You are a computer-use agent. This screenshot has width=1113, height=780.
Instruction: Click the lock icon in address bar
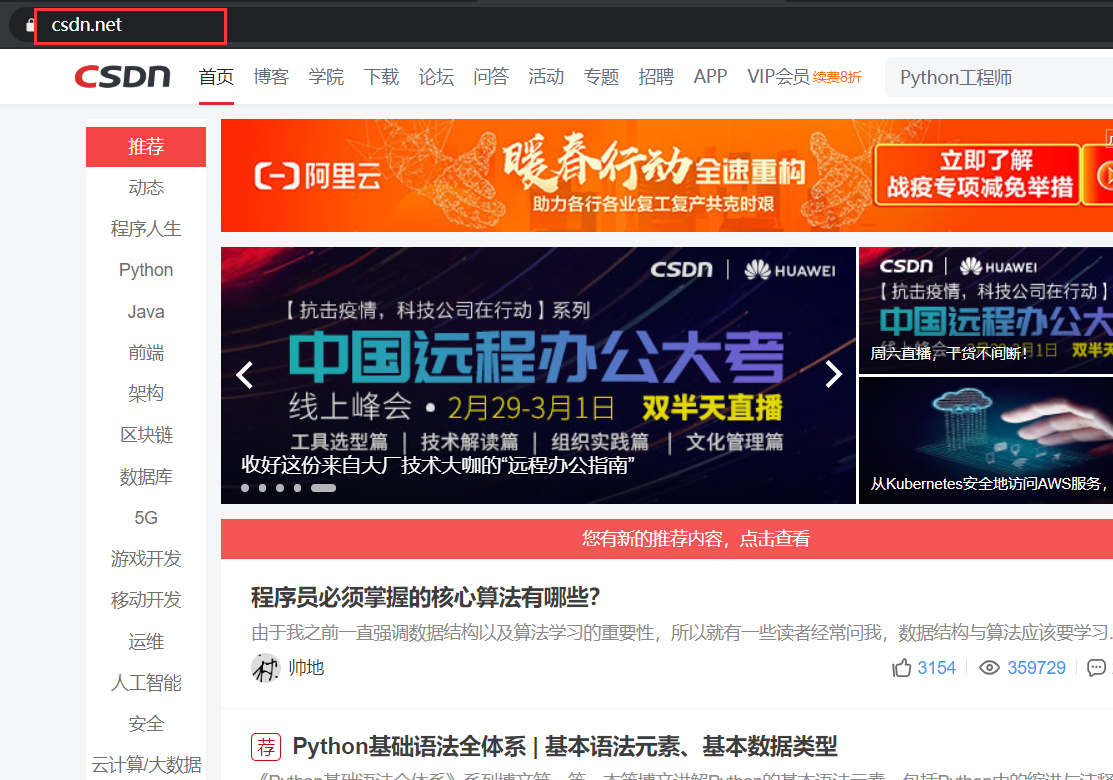click(31, 26)
